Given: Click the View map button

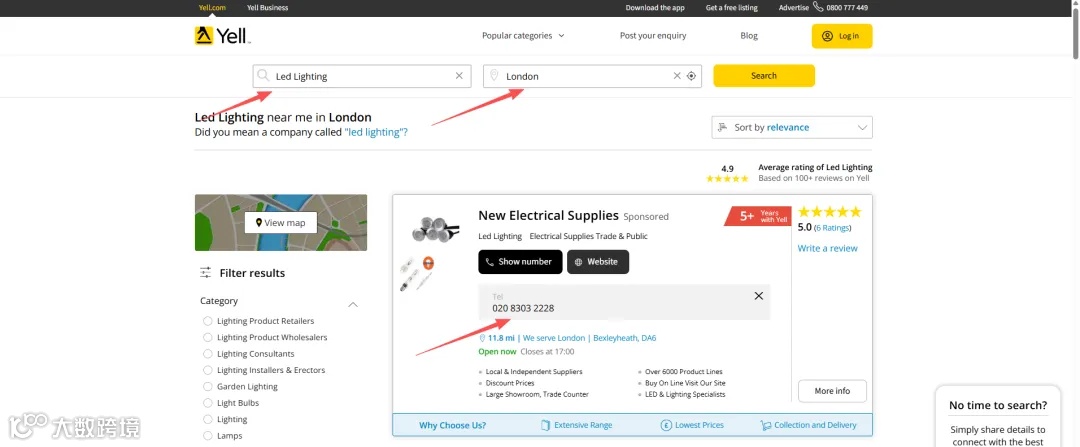Looking at the screenshot, I should coord(280,222).
